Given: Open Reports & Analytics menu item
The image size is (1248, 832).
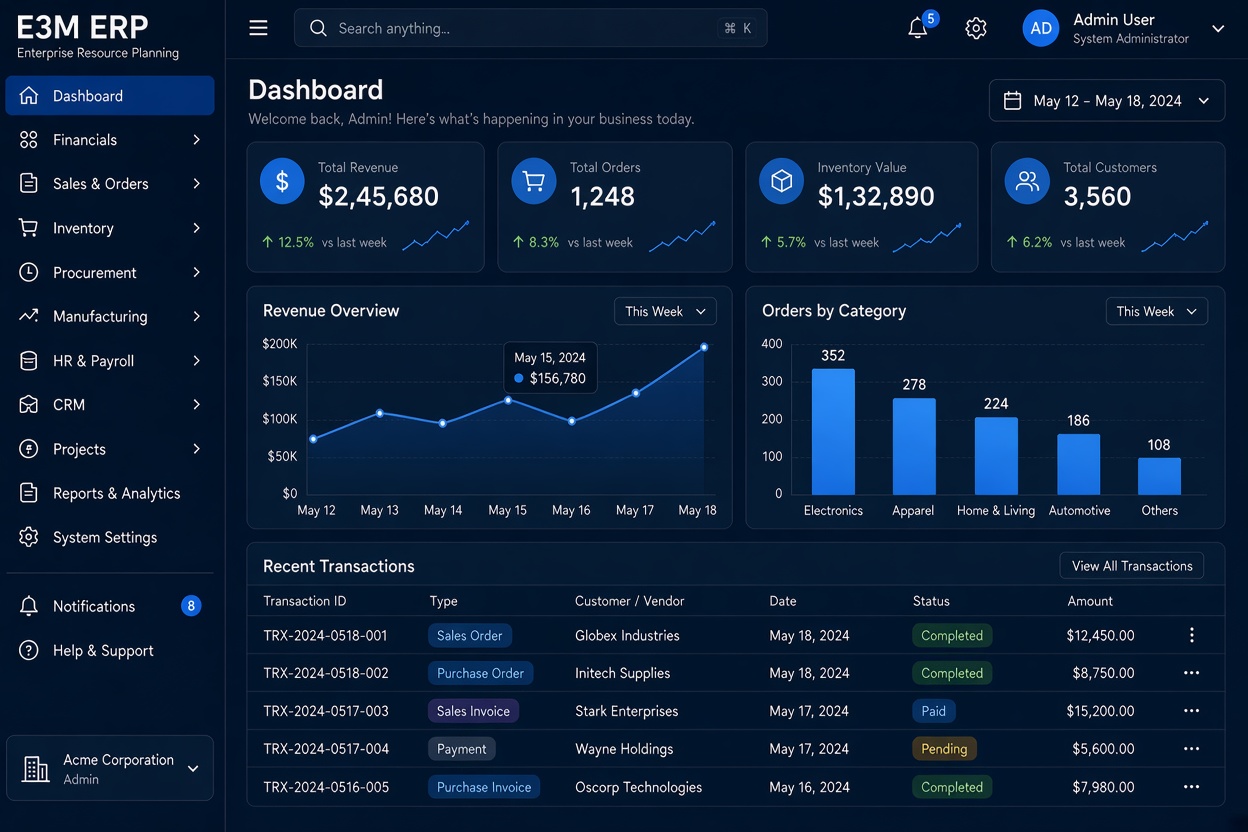Looking at the screenshot, I should pos(110,493).
